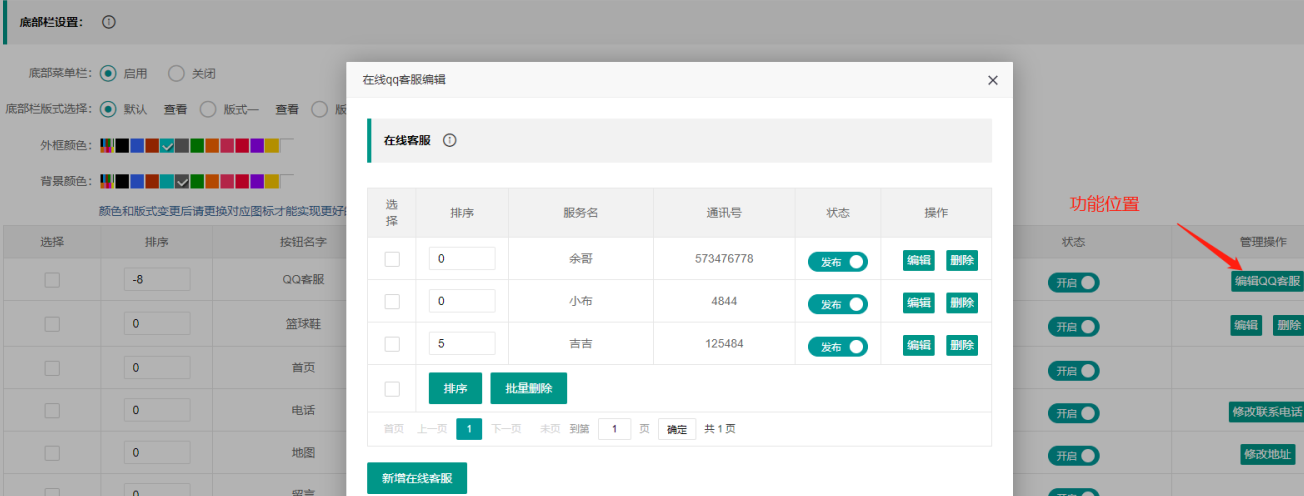Screen dimensions: 1304x496
Task: Click info icon beside 底部栏设置 title
Action: 109,22
